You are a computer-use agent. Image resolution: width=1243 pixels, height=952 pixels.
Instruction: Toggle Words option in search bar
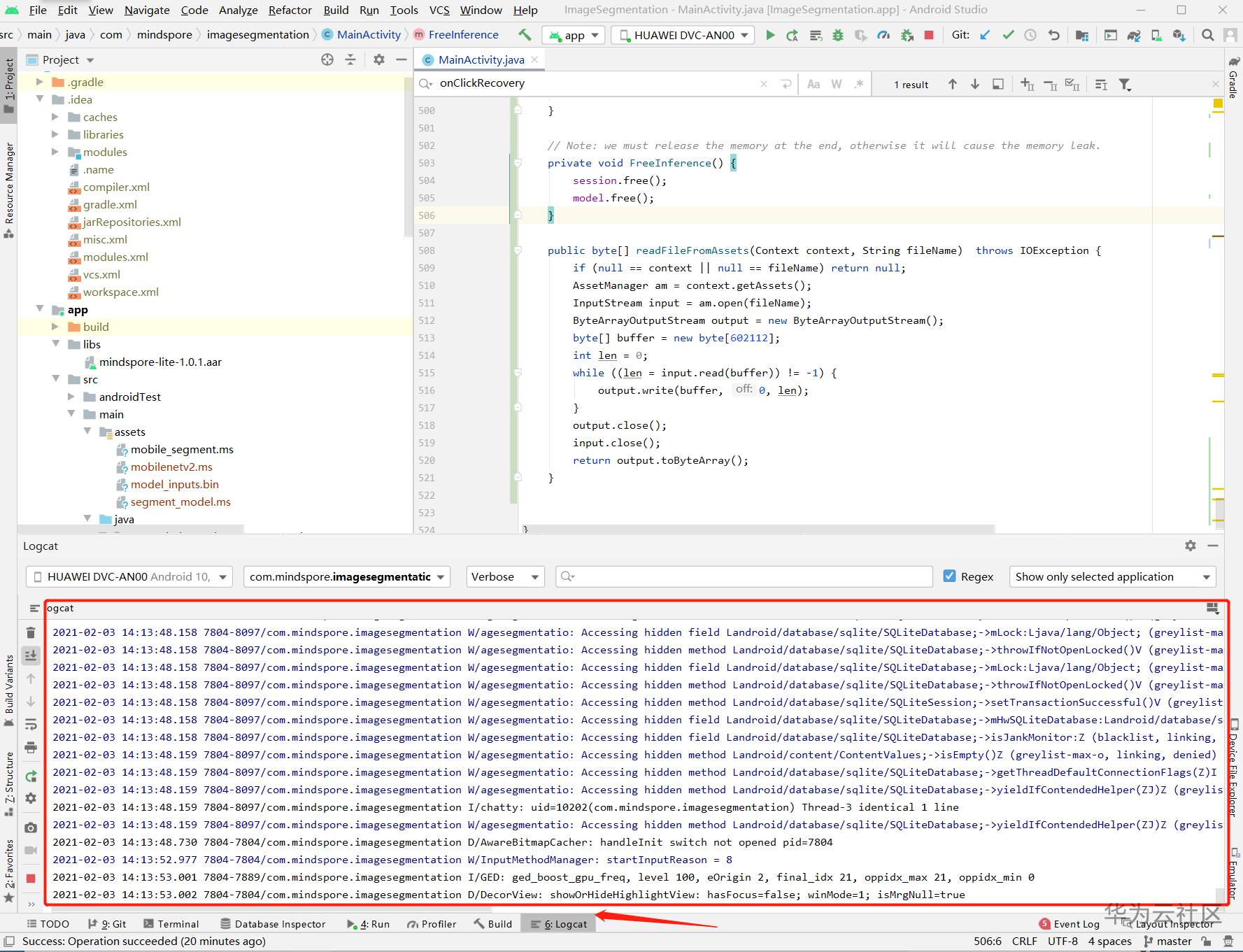coord(837,85)
